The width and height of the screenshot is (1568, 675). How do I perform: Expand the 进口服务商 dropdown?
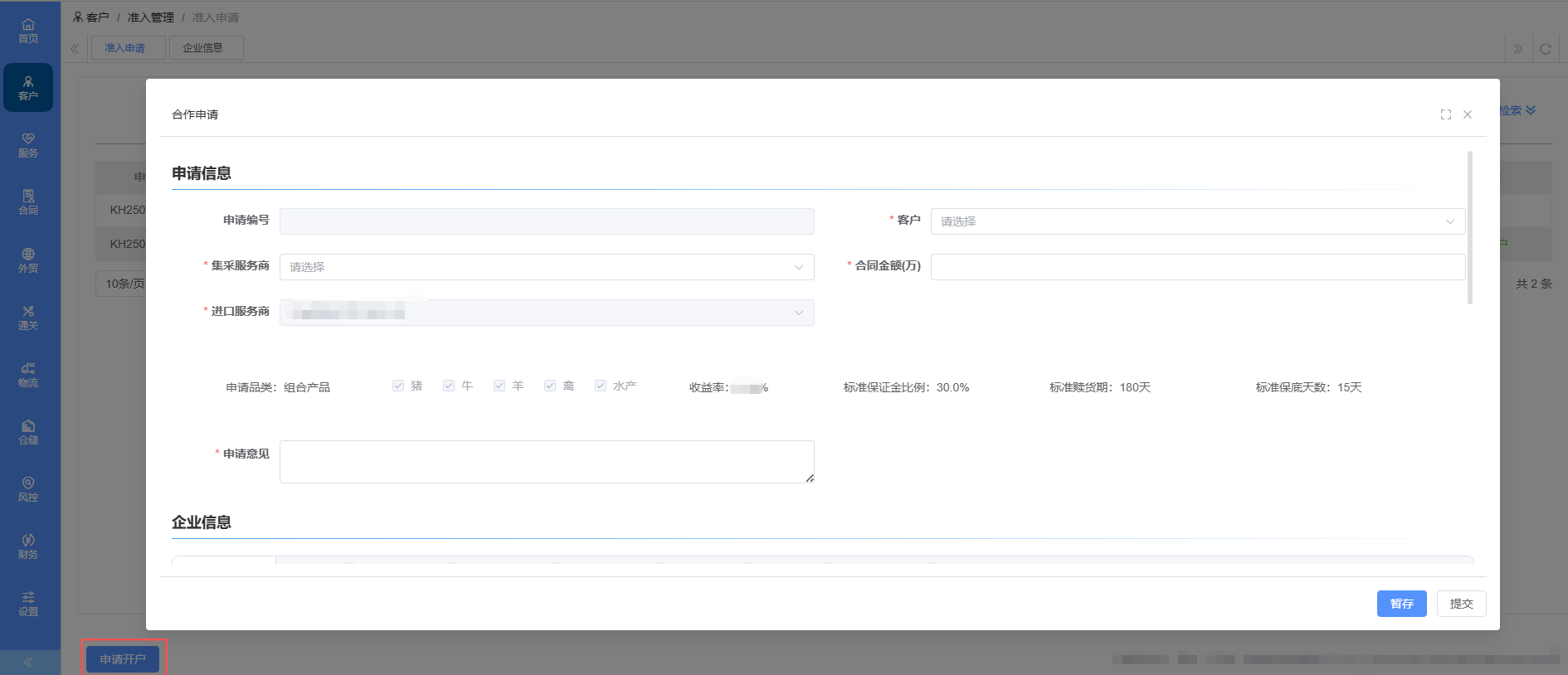(546, 313)
